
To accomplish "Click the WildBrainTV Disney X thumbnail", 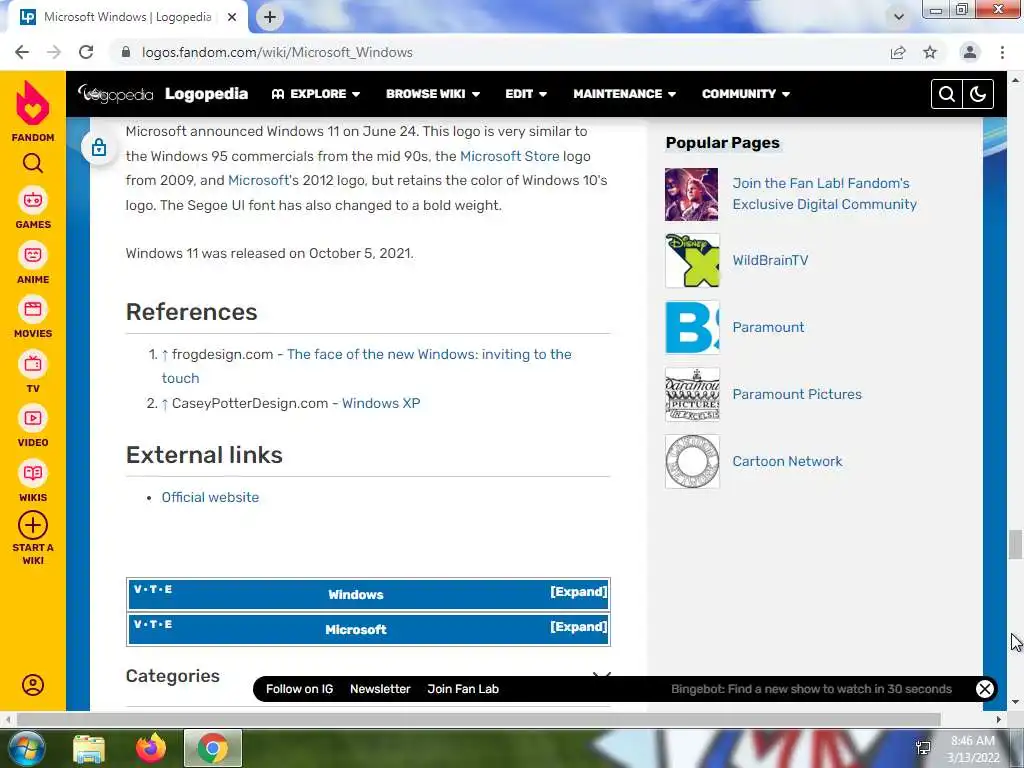I will [692, 260].
